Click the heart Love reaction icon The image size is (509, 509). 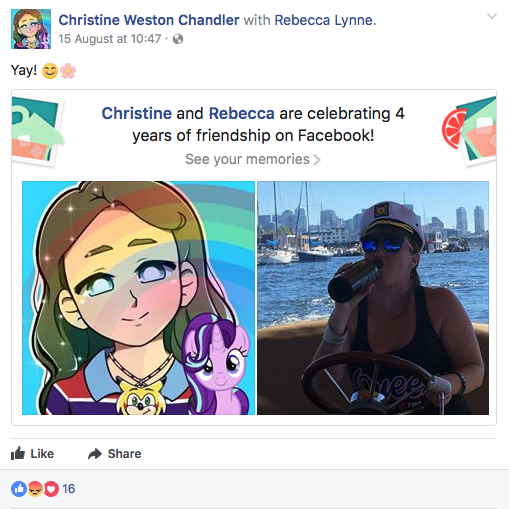tap(51, 489)
